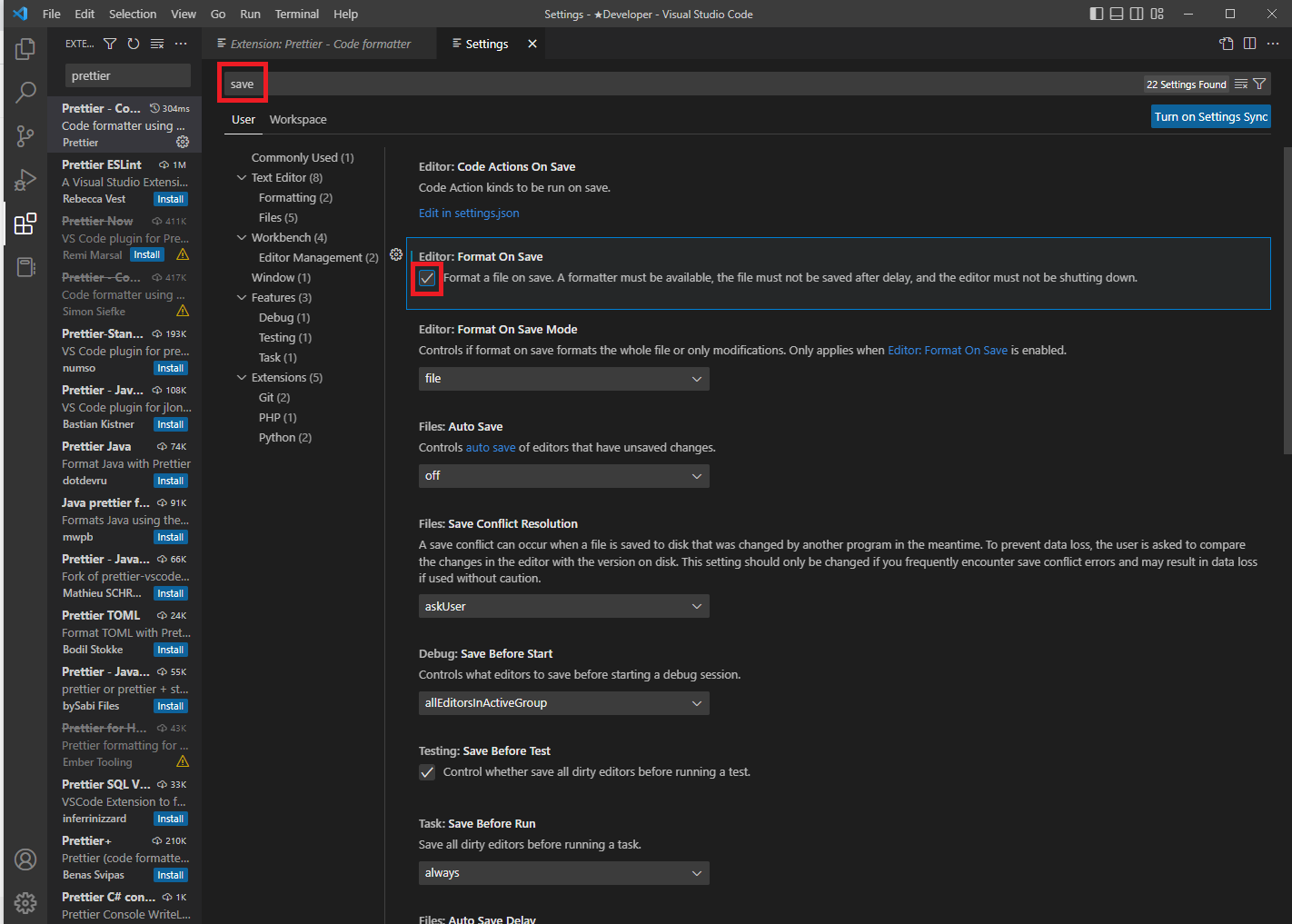This screenshot has height=924, width=1292.
Task: Toggle Panel layout icon
Action: tap(1117, 14)
